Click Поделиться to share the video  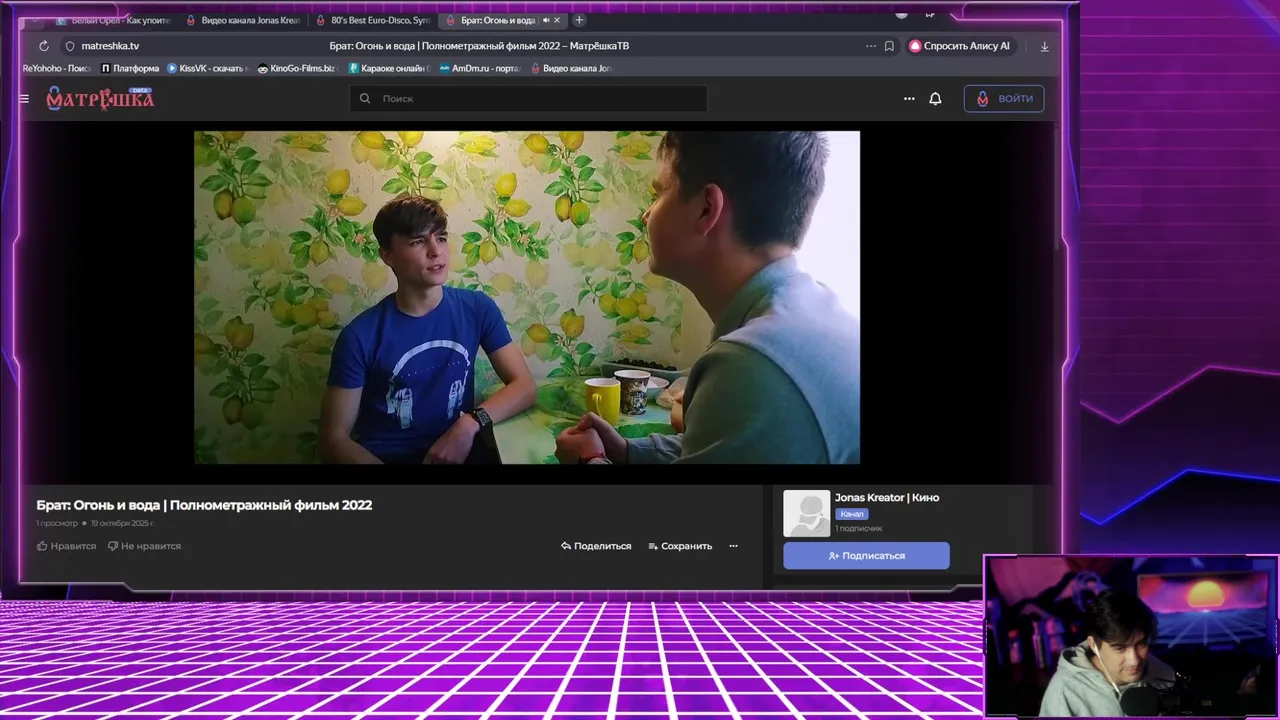point(596,546)
